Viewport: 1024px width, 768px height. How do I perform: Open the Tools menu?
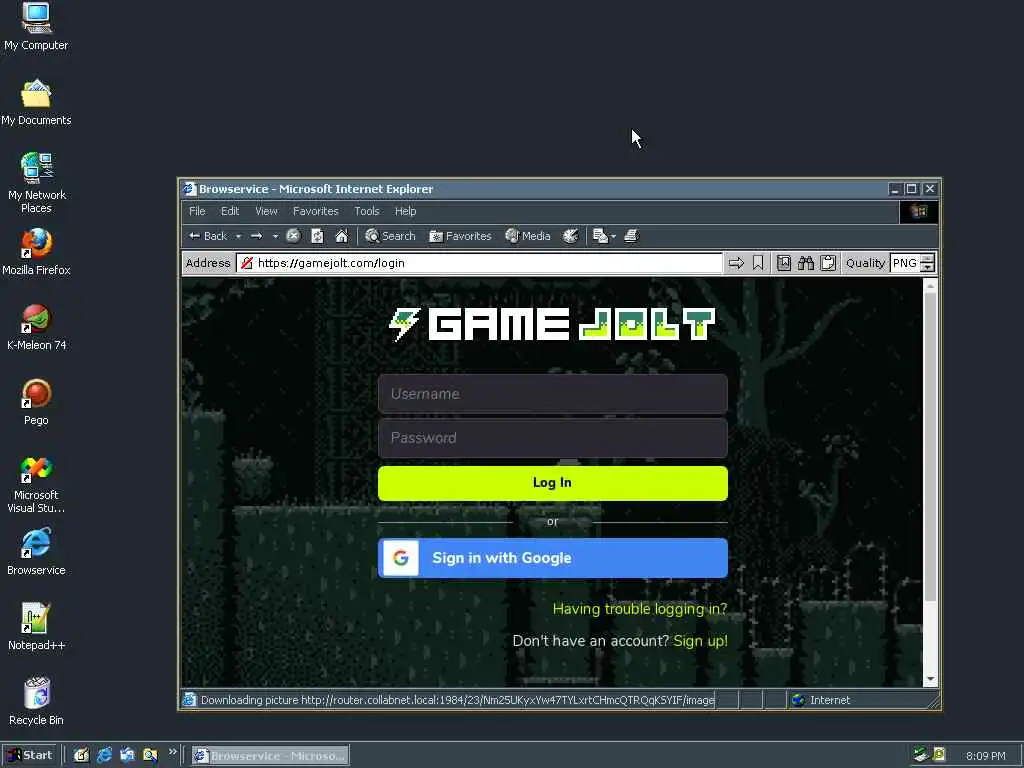[366, 212]
